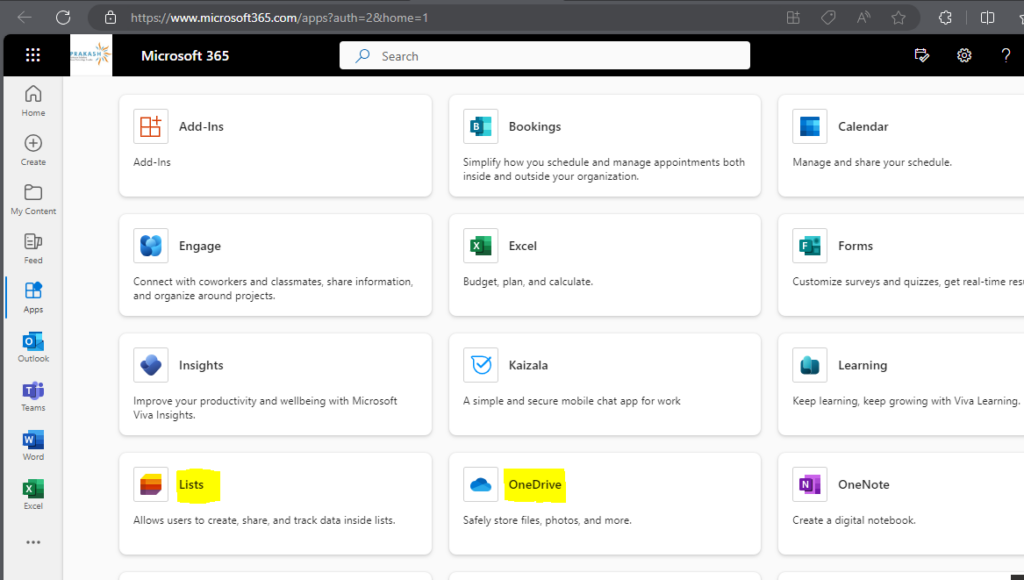Screen dimensions: 1024x580
Task: Open the Kaizala app tile
Action: [605, 384]
